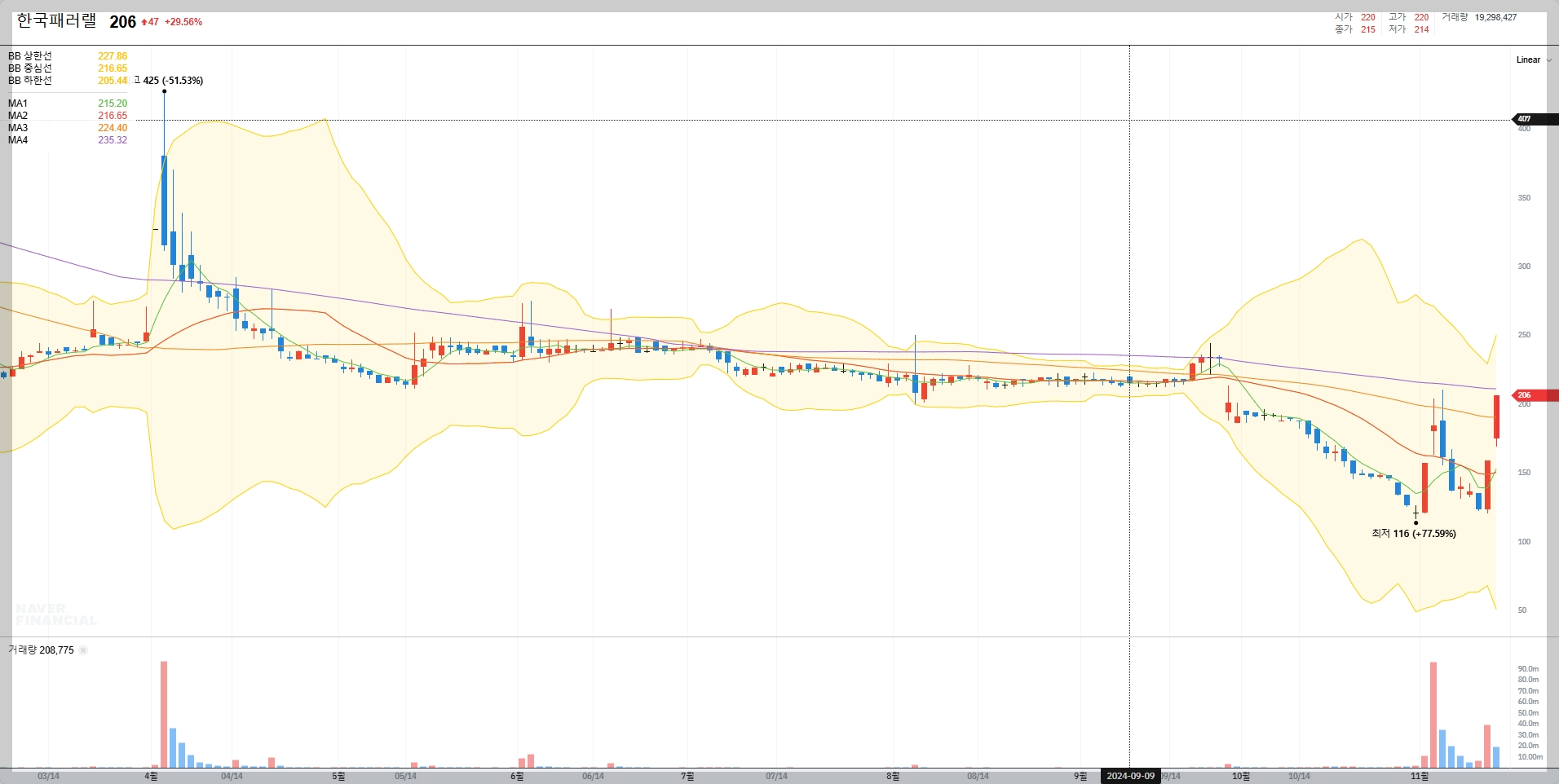Click the 종가 215 close price
Image resolution: width=1559 pixels, height=784 pixels.
(1355, 29)
